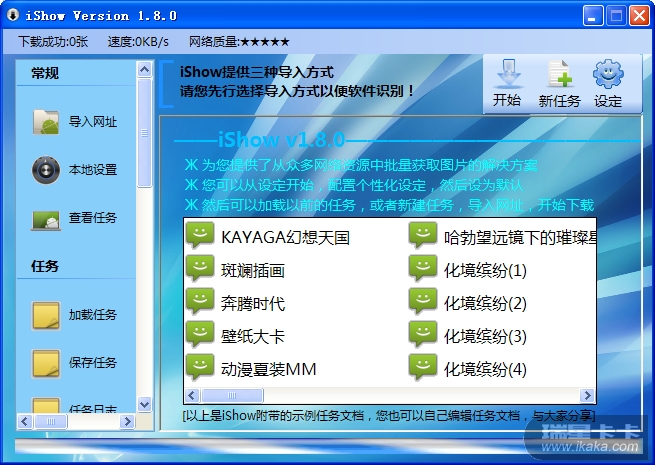Close the iShow window
Screen dimensions: 655x465
(640, 17)
